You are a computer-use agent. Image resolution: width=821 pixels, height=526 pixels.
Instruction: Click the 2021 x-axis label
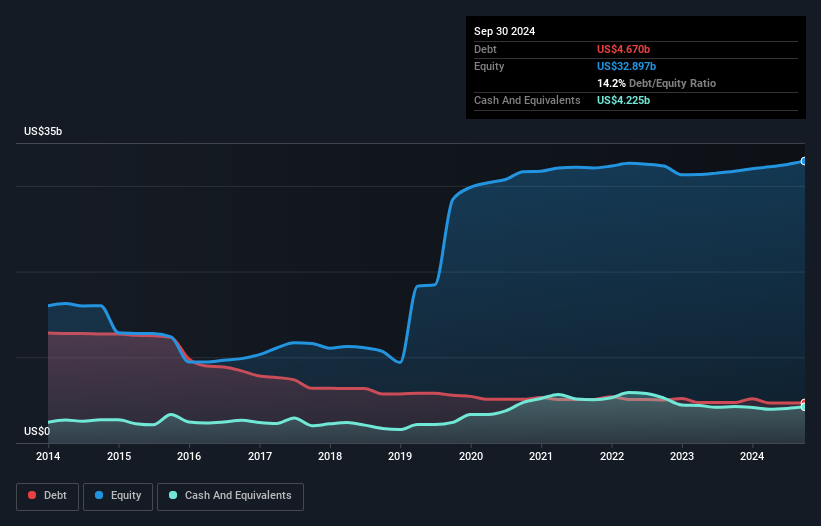click(541, 456)
